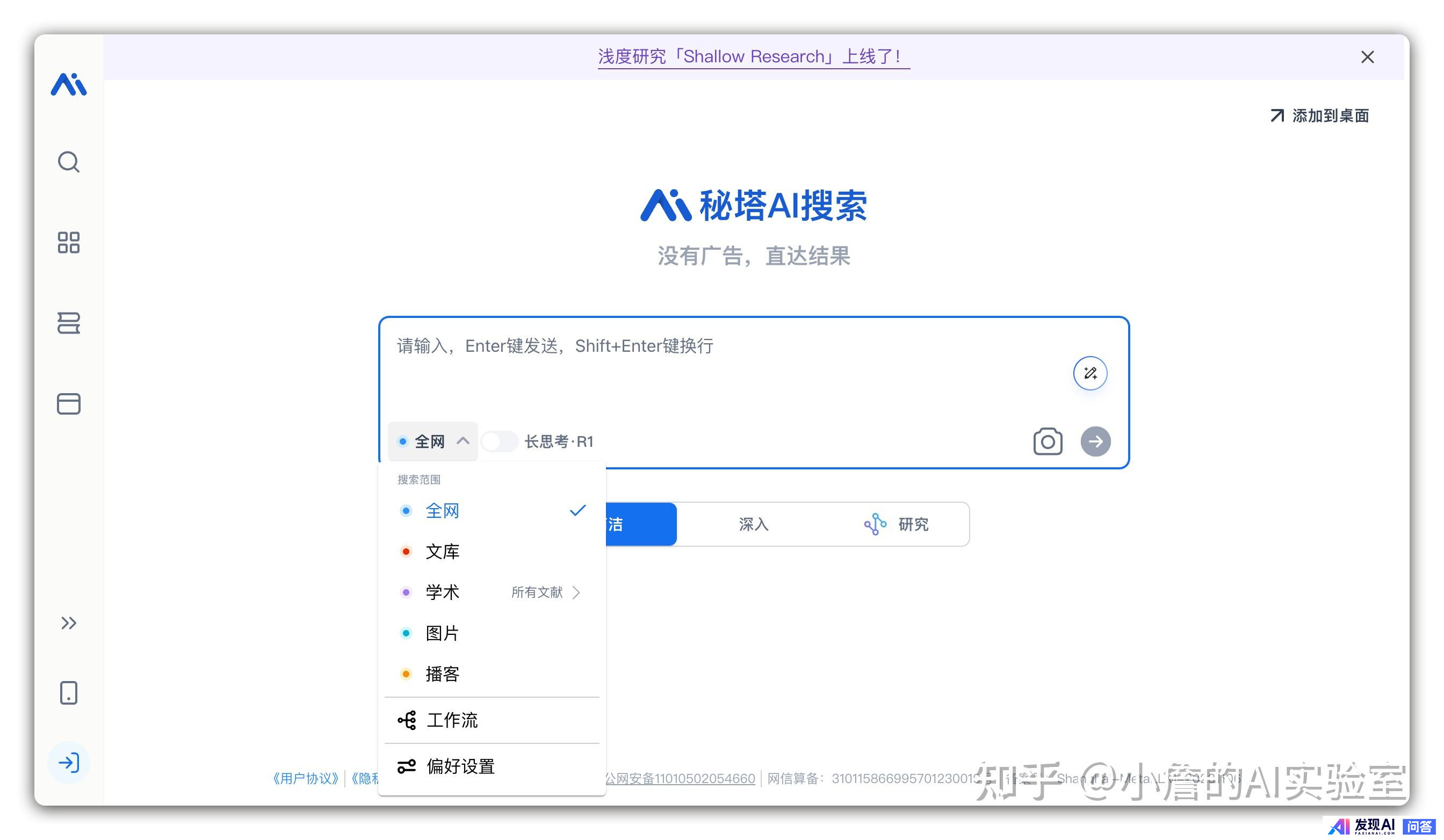Select 学术 in search scope menu

(441, 592)
